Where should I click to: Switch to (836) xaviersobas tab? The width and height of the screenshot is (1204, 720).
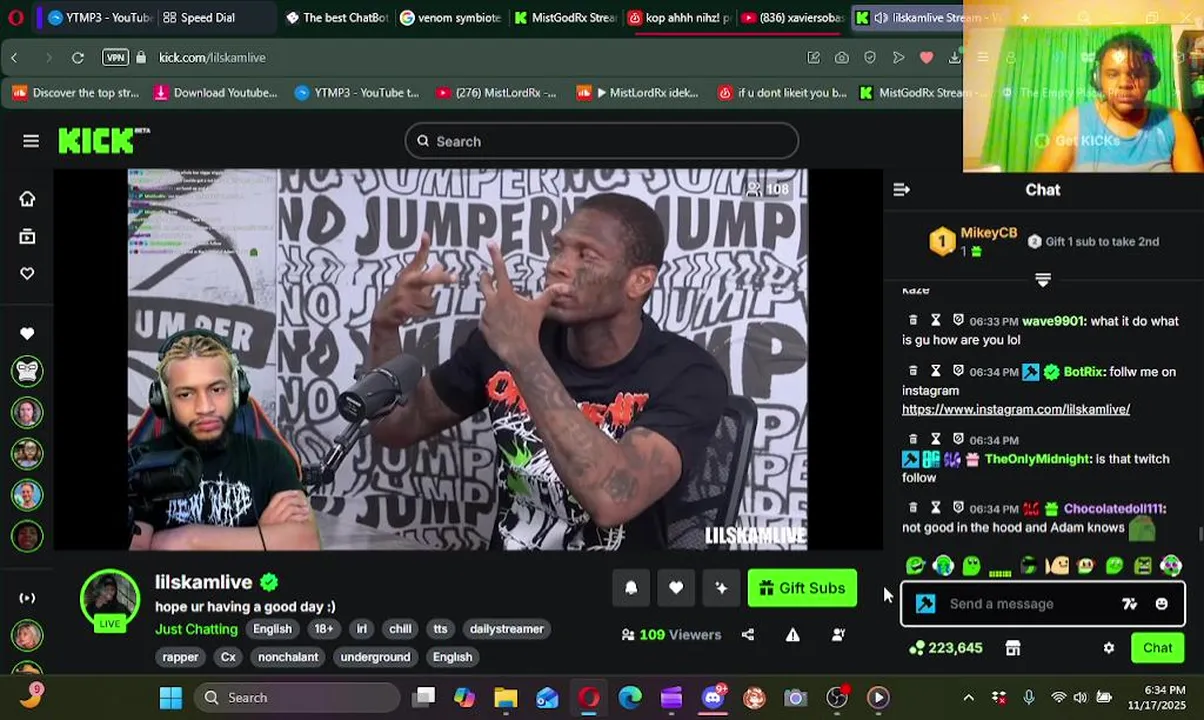point(792,17)
